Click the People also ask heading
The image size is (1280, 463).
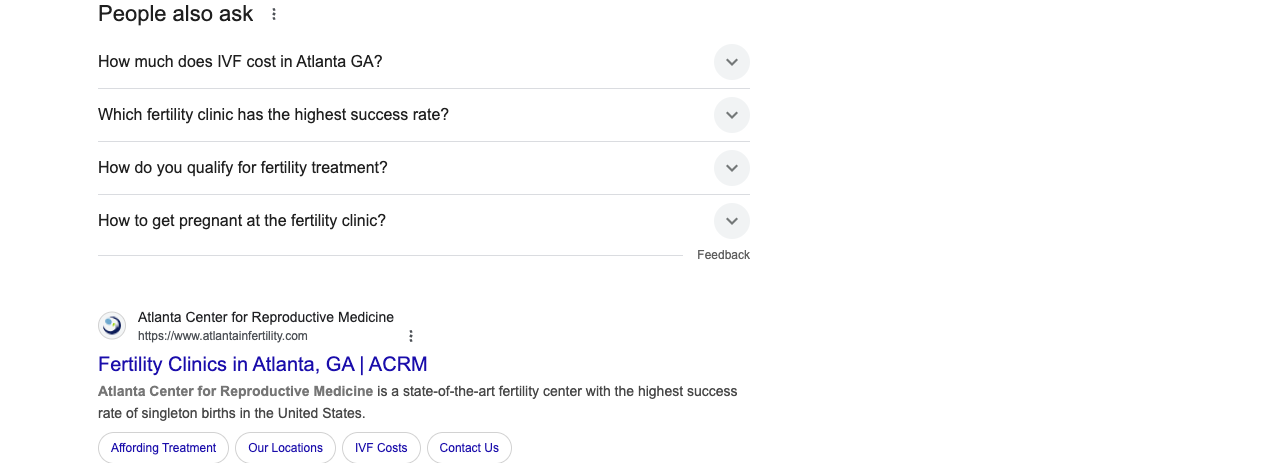(x=176, y=14)
